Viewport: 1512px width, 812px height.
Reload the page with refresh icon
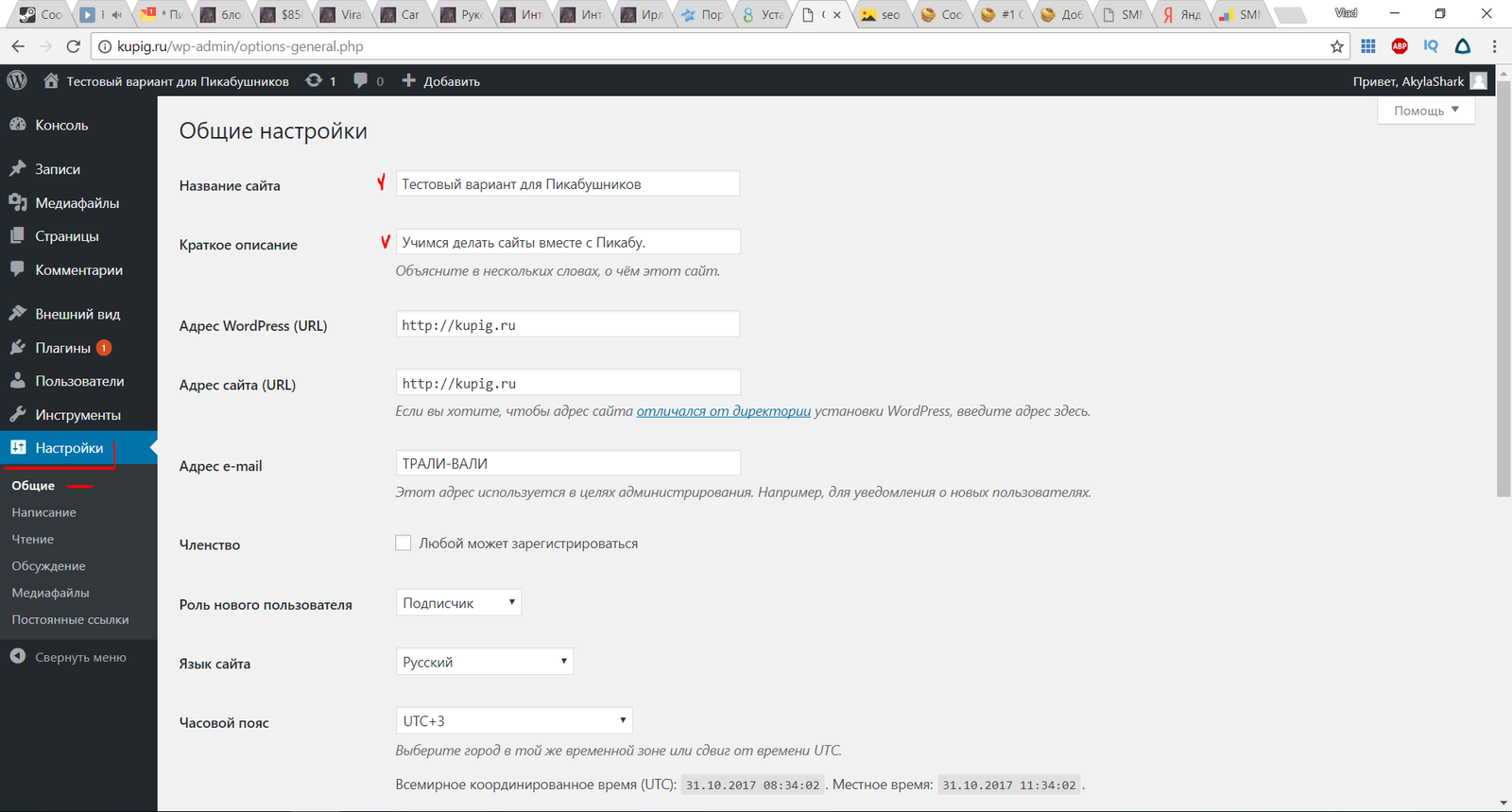point(74,46)
